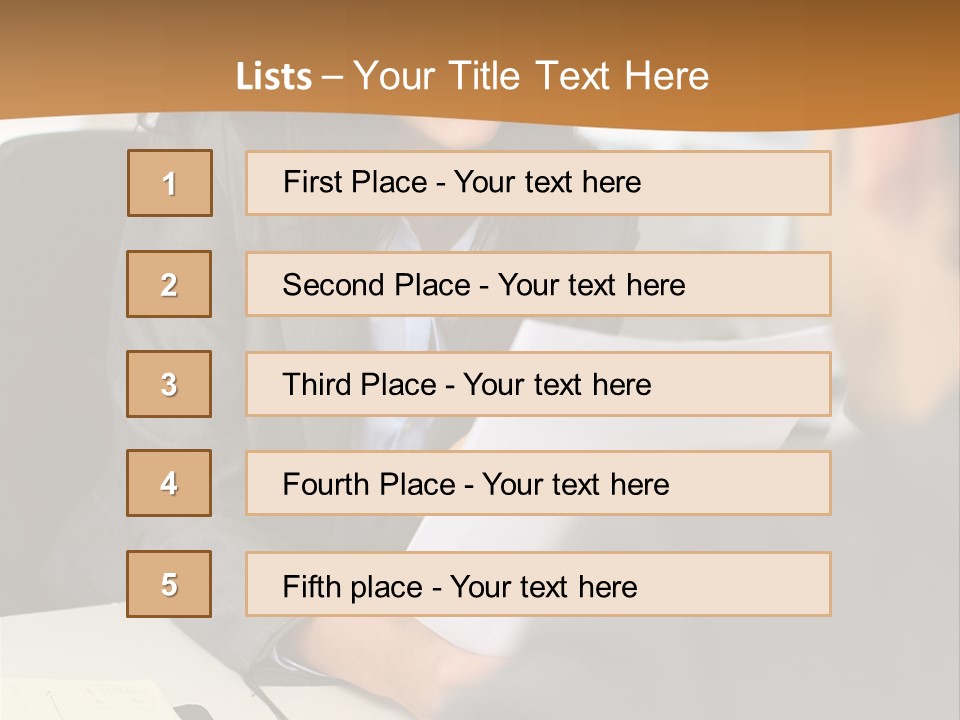Click the Second Place text bar
This screenshot has width=960, height=720.
(538, 284)
